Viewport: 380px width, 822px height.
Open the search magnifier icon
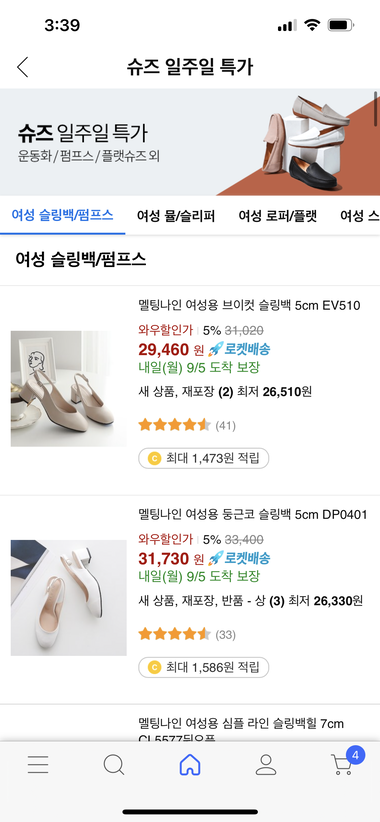[x=114, y=765]
